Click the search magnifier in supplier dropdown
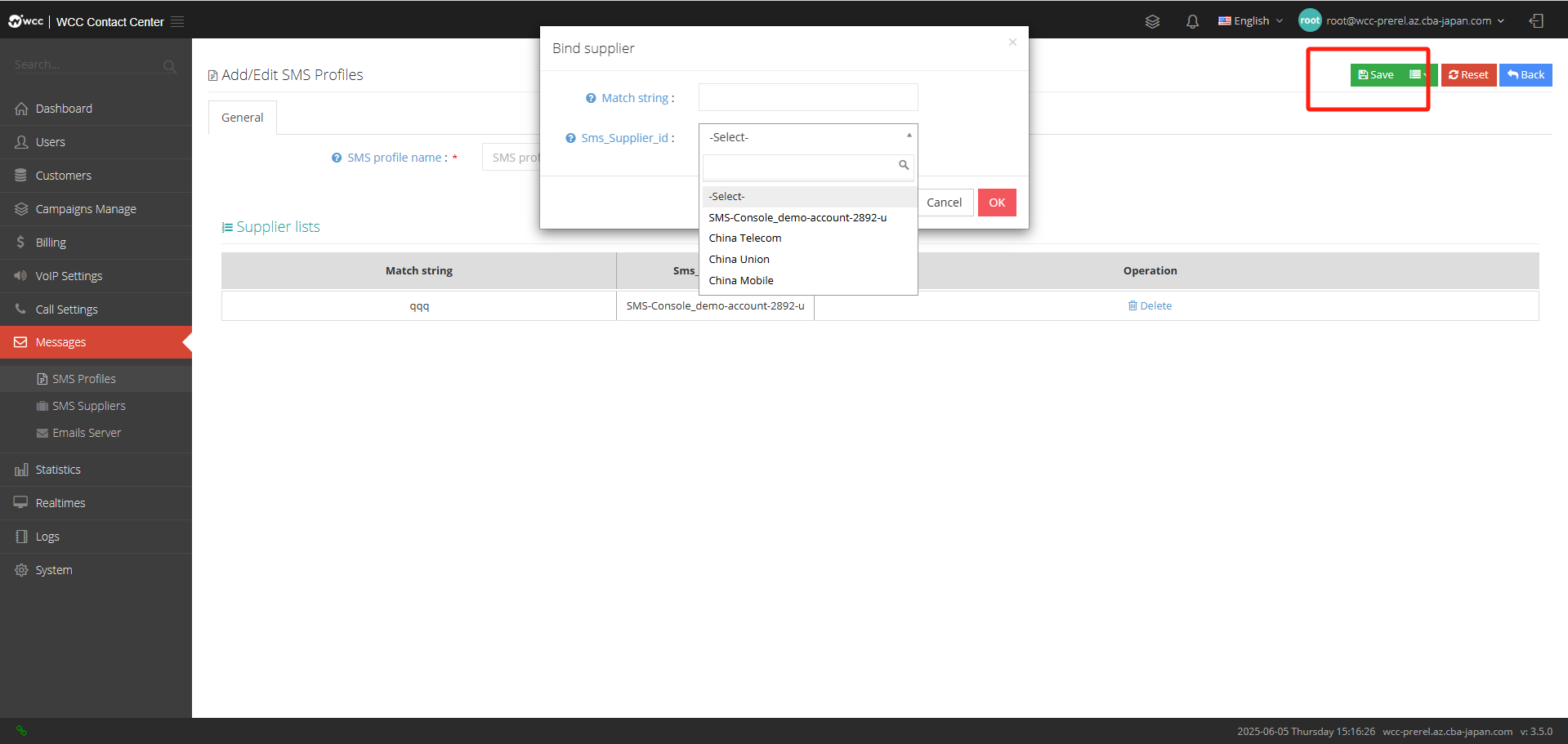The height and width of the screenshot is (744, 1568). (x=904, y=165)
